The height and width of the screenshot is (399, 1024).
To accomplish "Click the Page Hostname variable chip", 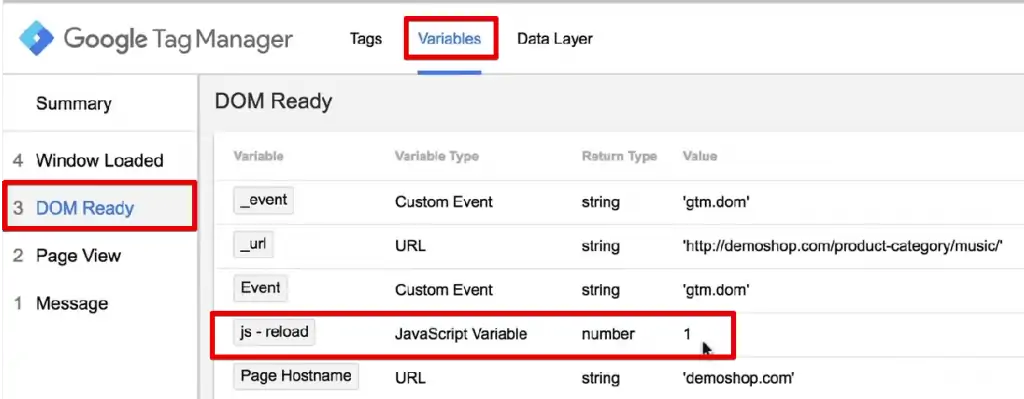I will click(x=296, y=375).
